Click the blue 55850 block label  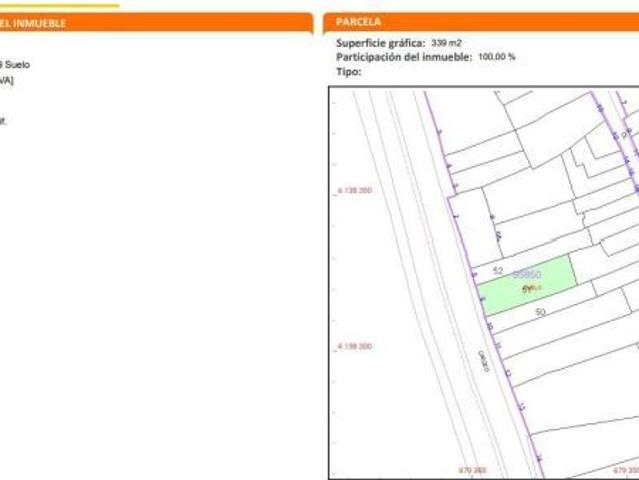click(527, 274)
